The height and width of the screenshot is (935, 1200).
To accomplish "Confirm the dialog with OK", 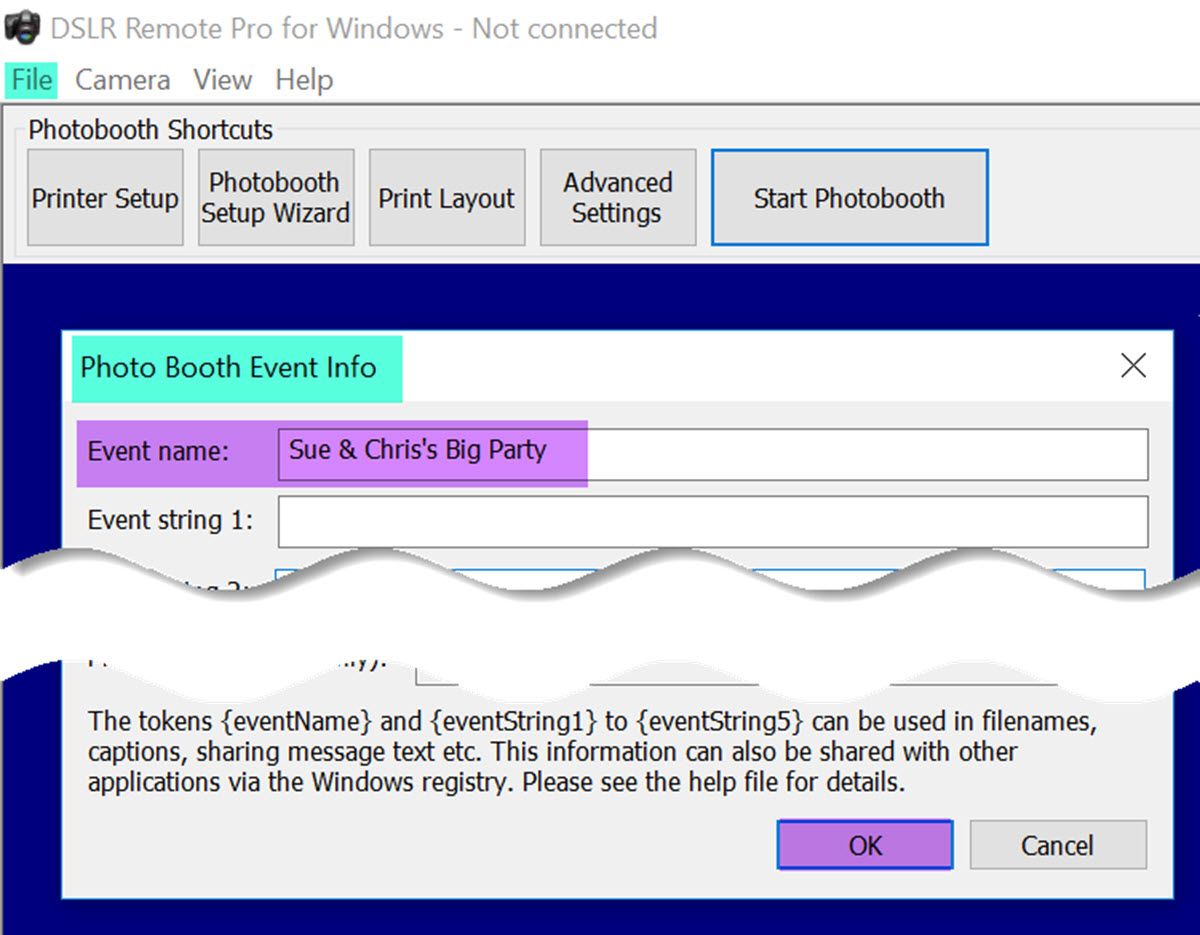I will (x=865, y=845).
